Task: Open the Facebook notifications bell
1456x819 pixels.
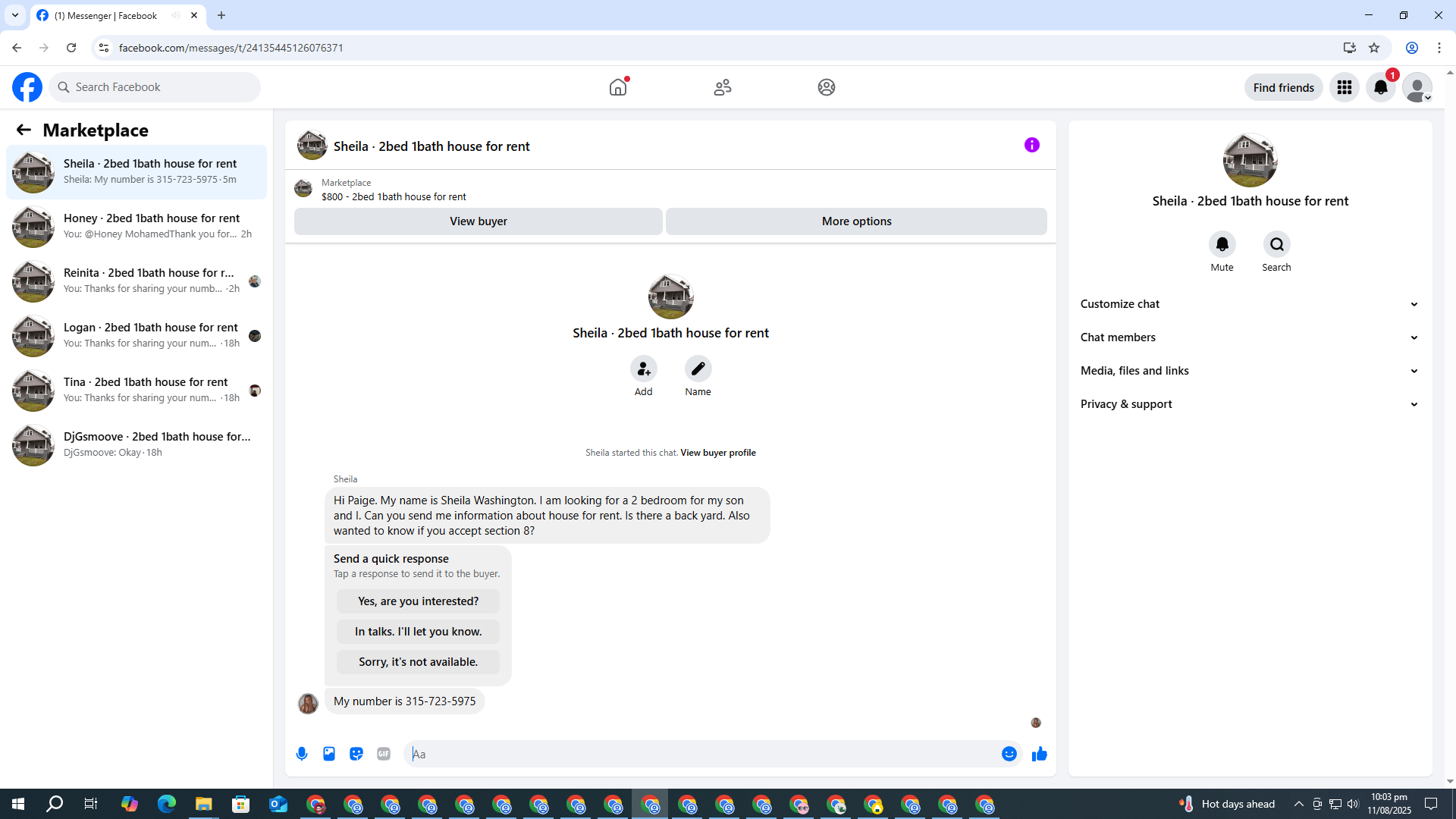Action: coord(1380,87)
